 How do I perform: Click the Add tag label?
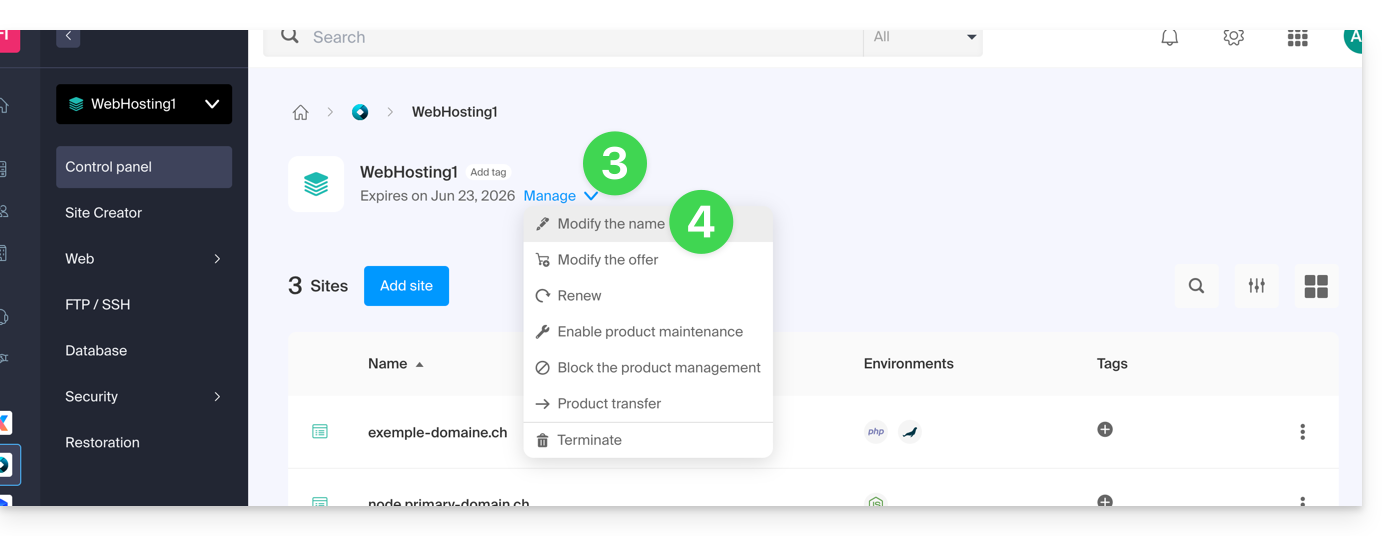point(488,172)
